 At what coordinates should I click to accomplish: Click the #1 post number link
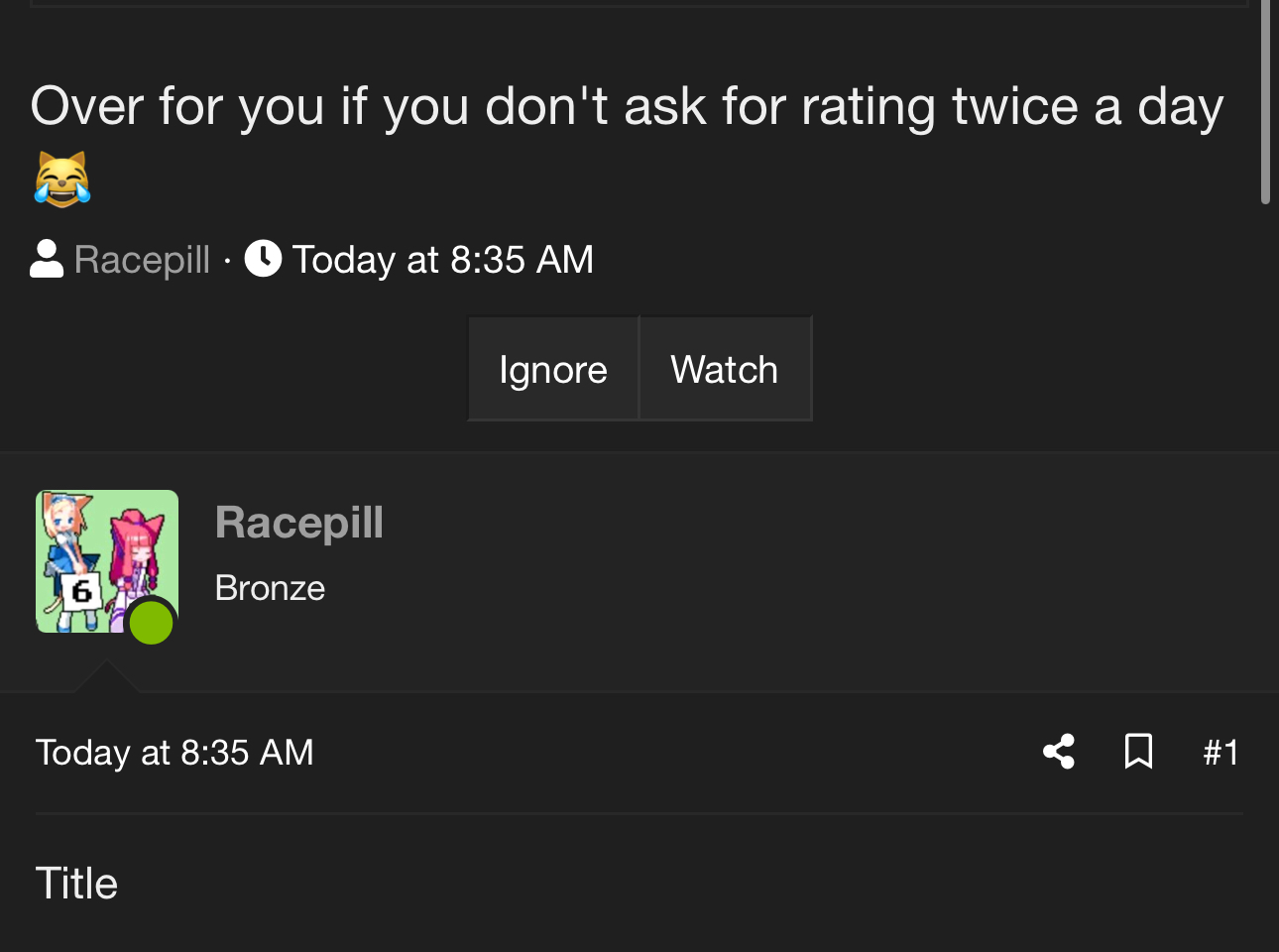(x=1221, y=753)
